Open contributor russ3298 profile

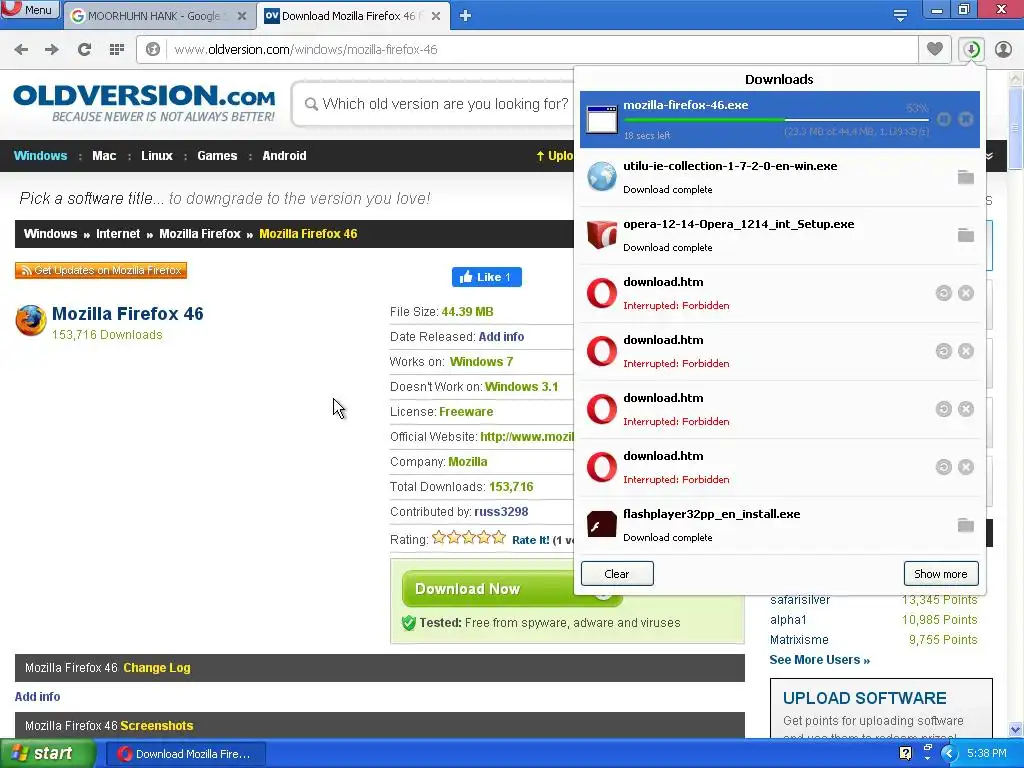[x=501, y=511]
